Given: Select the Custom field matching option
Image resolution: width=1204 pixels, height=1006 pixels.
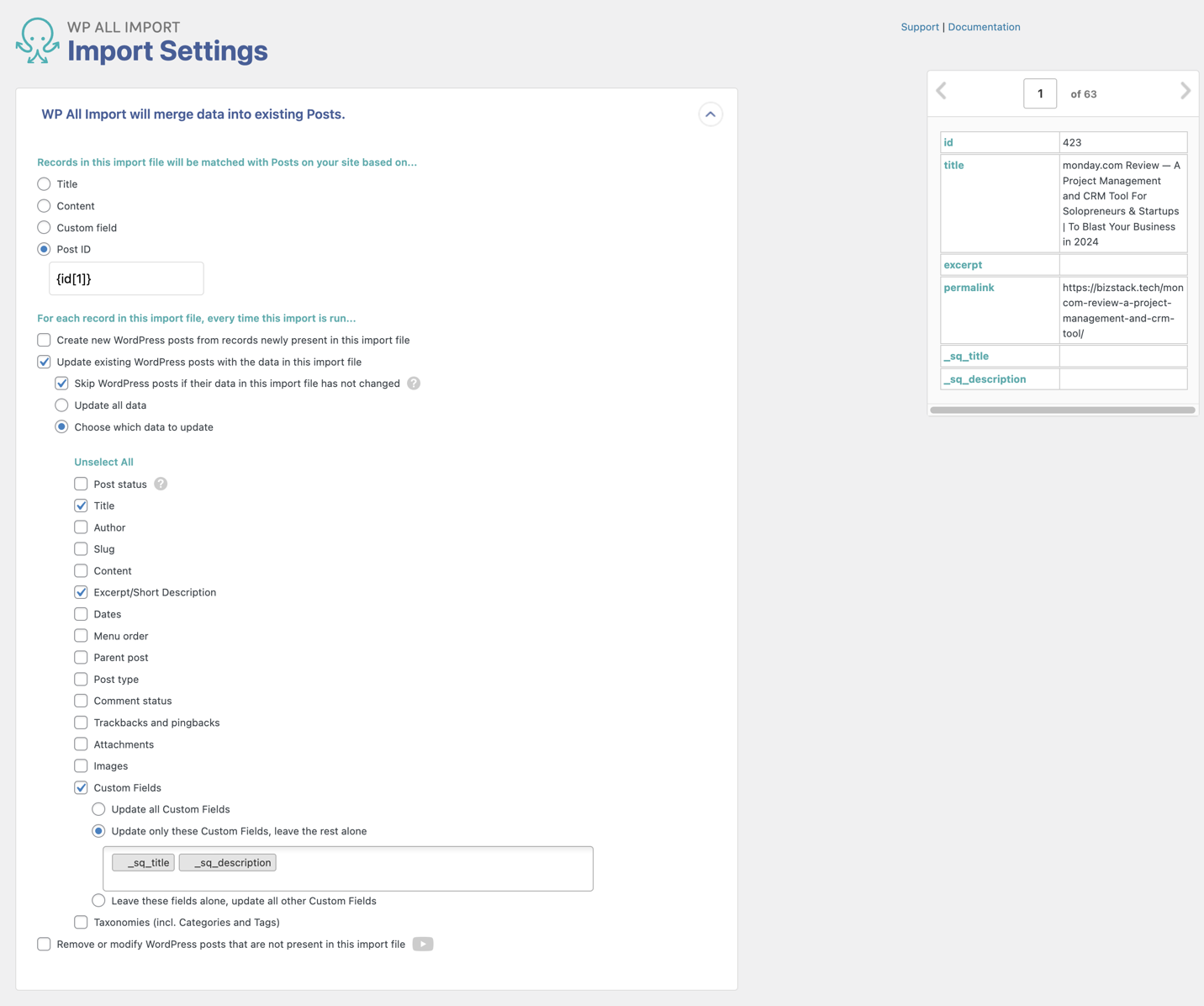Looking at the screenshot, I should click(44, 227).
